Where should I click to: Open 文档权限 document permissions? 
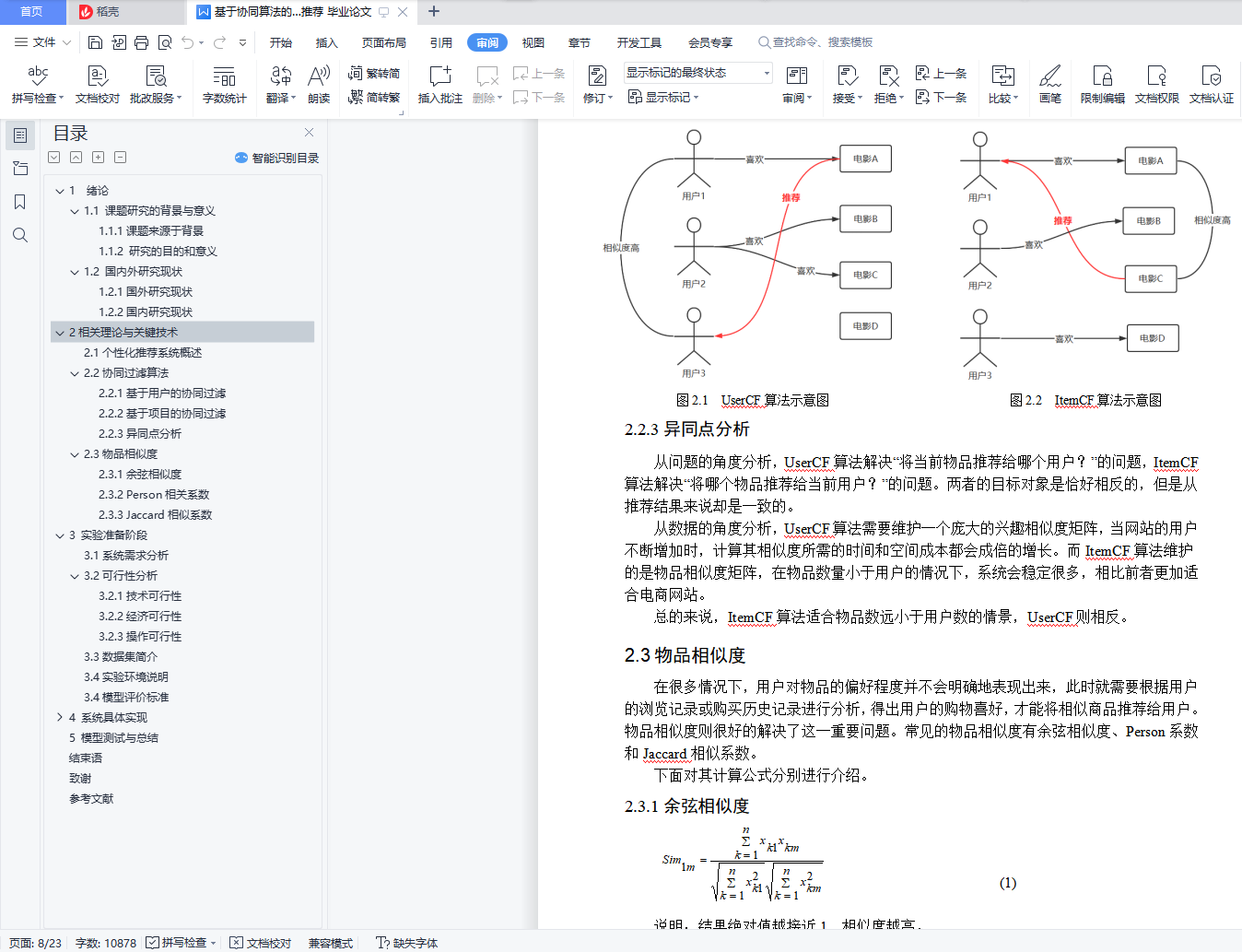point(1157,84)
